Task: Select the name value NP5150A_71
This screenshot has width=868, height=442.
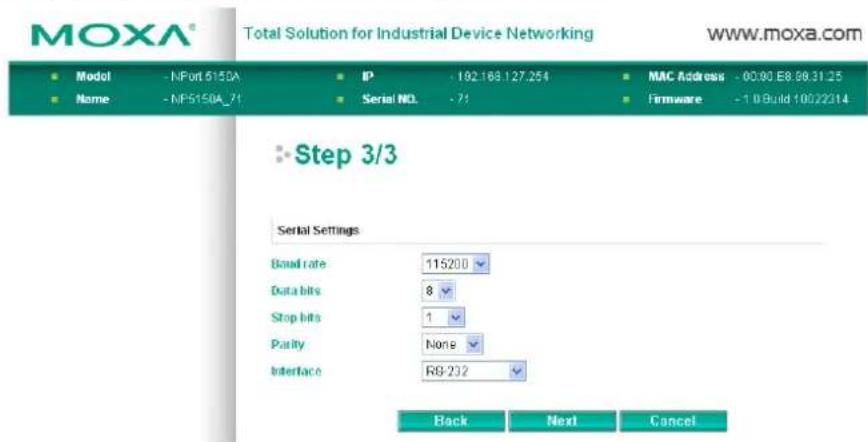Action: coord(204,99)
